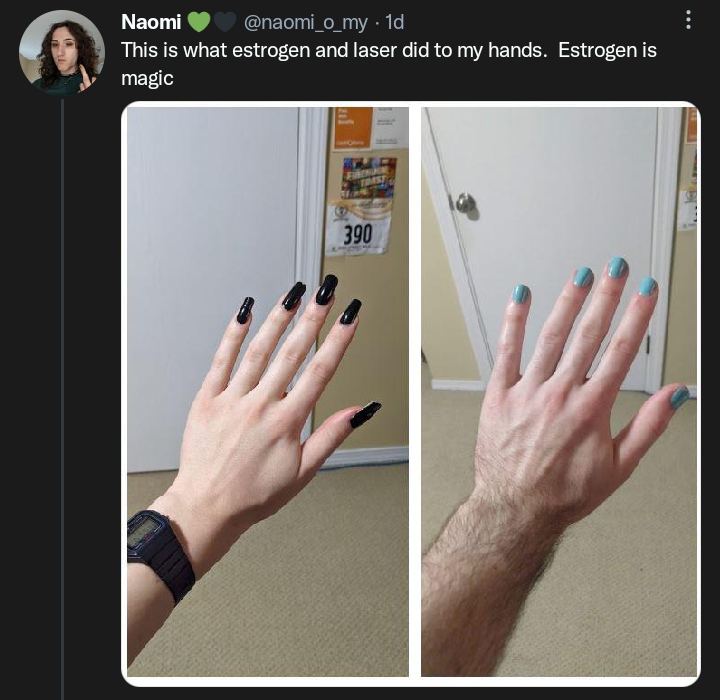Click the dark heart emoji after the name
This screenshot has height=700, width=720.
225,22
